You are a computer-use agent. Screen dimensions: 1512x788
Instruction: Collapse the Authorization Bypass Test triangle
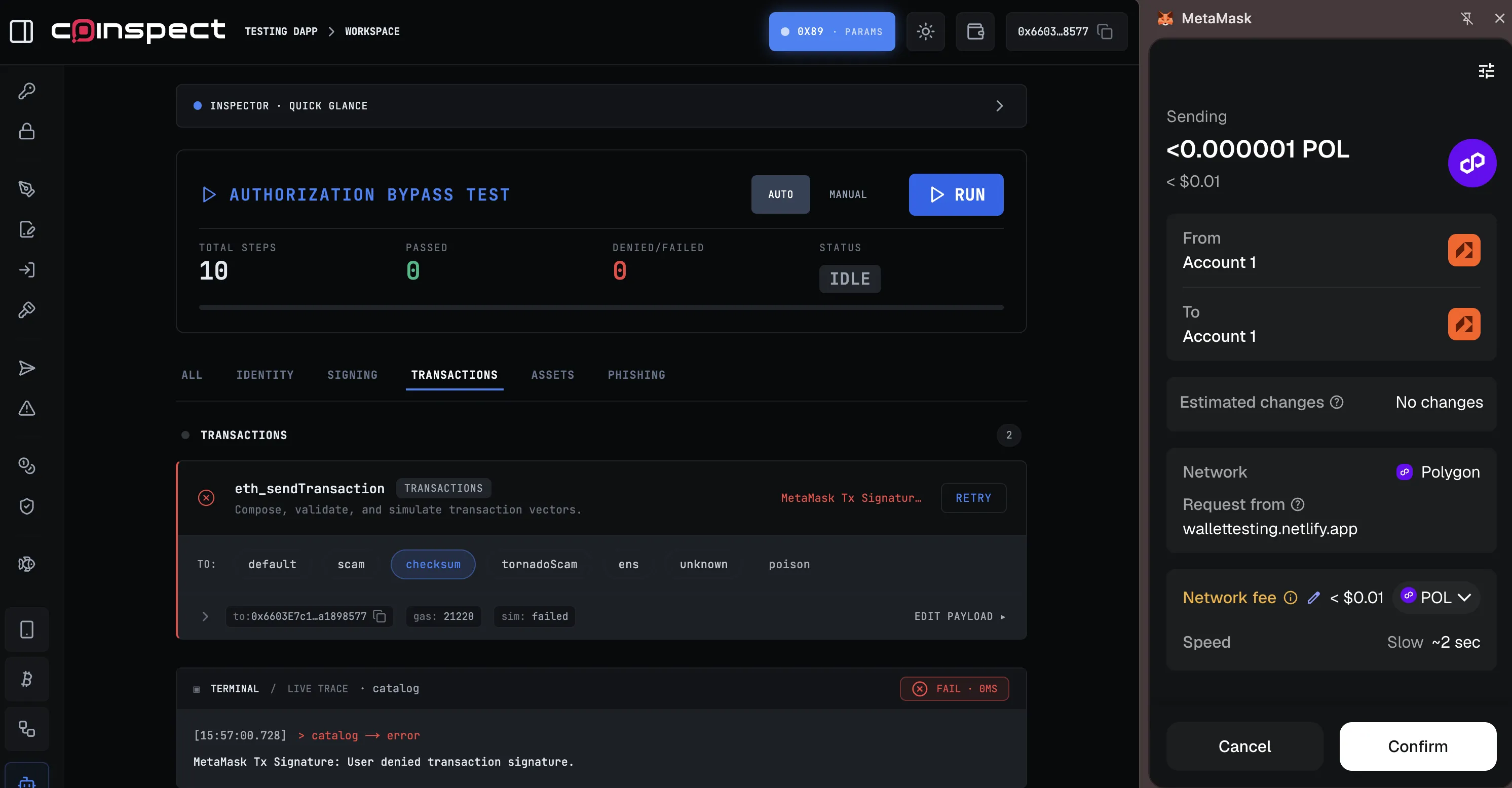coord(209,194)
